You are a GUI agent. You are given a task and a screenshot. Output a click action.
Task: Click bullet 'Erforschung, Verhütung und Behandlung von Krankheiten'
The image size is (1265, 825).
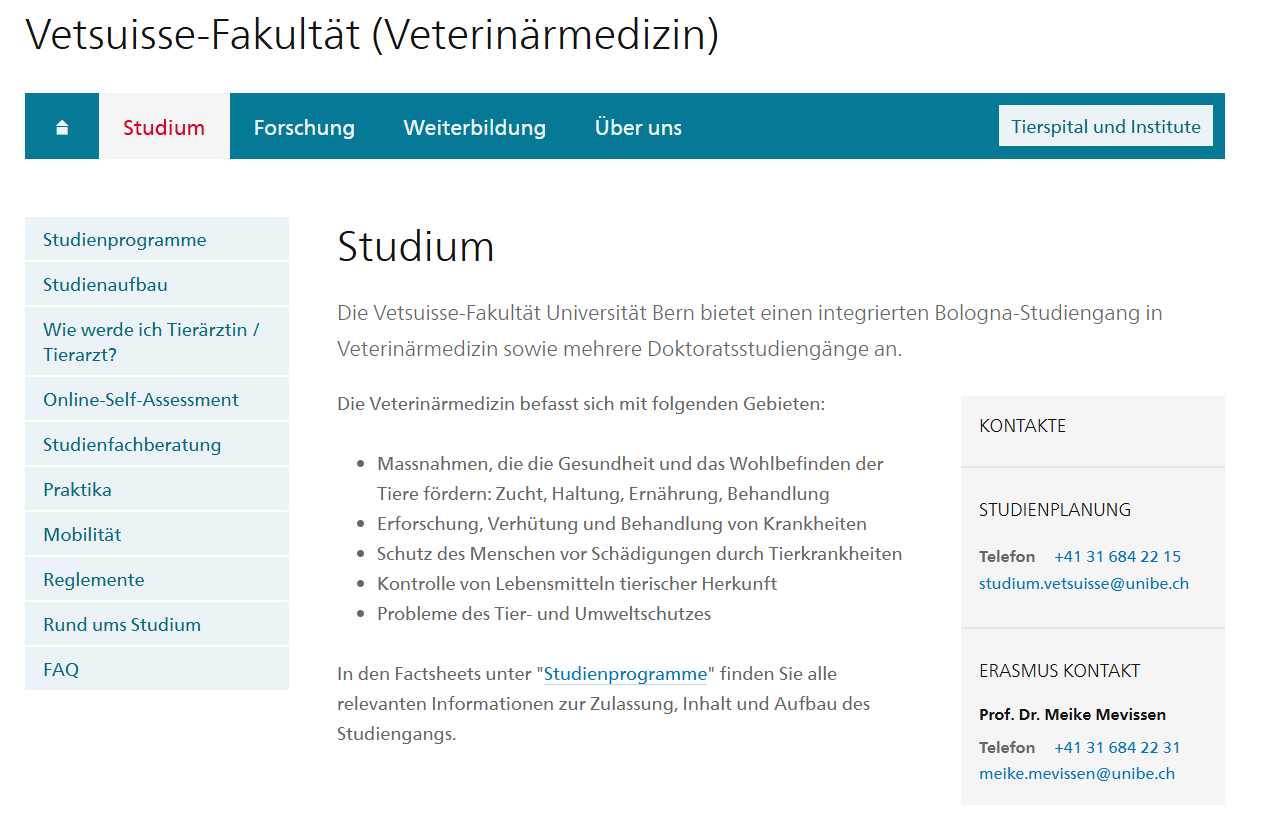click(x=622, y=524)
